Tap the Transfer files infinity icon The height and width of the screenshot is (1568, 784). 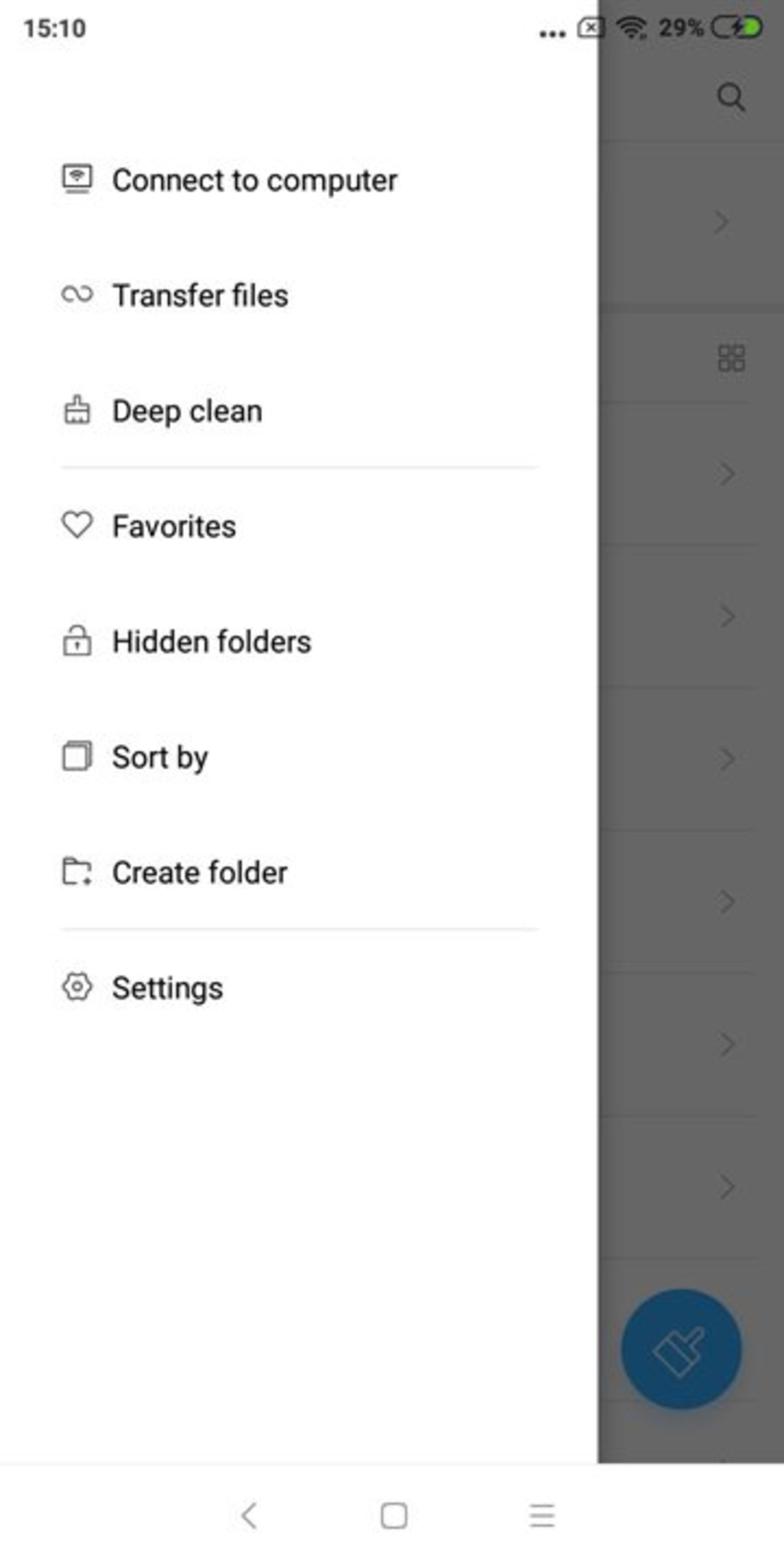click(x=77, y=294)
